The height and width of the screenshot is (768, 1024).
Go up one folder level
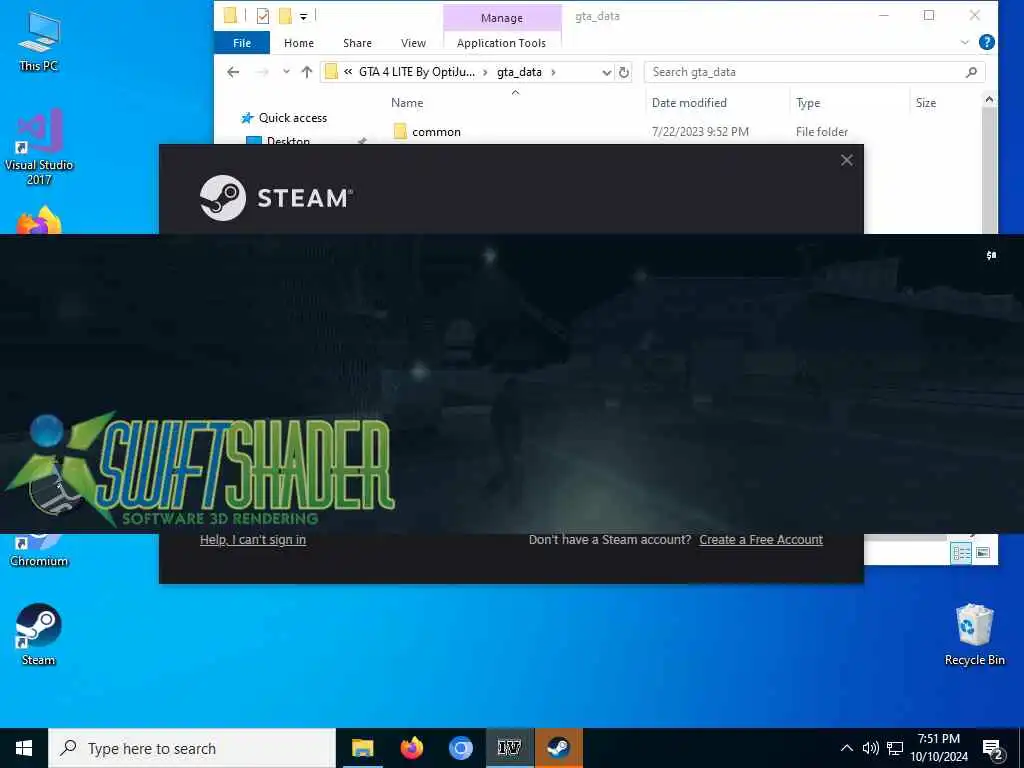point(306,72)
